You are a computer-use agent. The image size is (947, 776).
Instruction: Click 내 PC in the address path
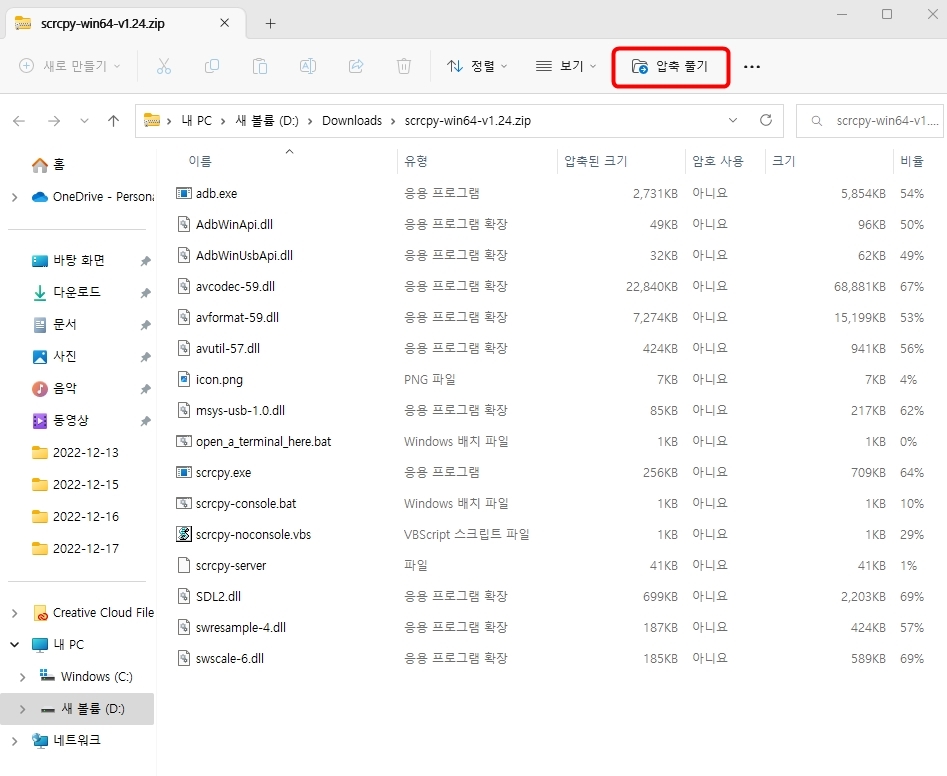[197, 120]
